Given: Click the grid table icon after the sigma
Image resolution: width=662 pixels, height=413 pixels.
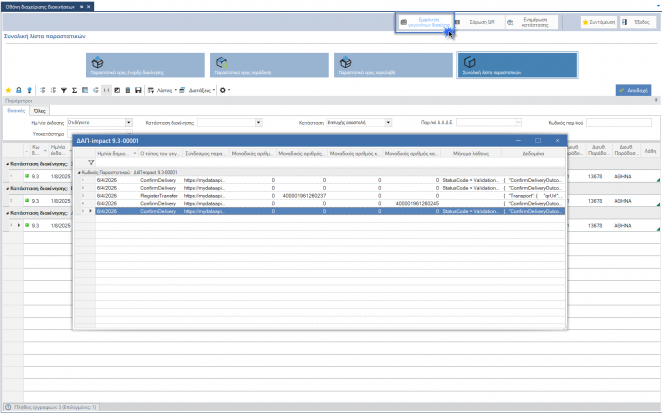Looking at the screenshot, I should (85, 90).
